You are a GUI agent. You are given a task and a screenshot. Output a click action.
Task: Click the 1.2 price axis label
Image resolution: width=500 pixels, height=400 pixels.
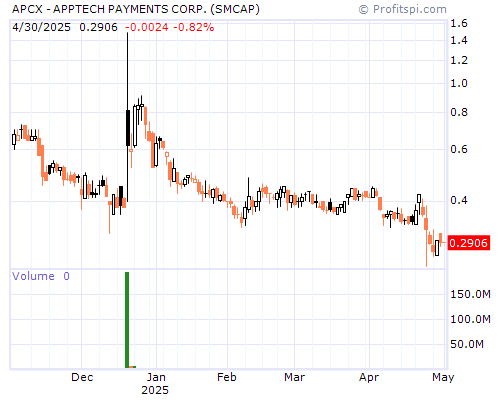coord(459,60)
